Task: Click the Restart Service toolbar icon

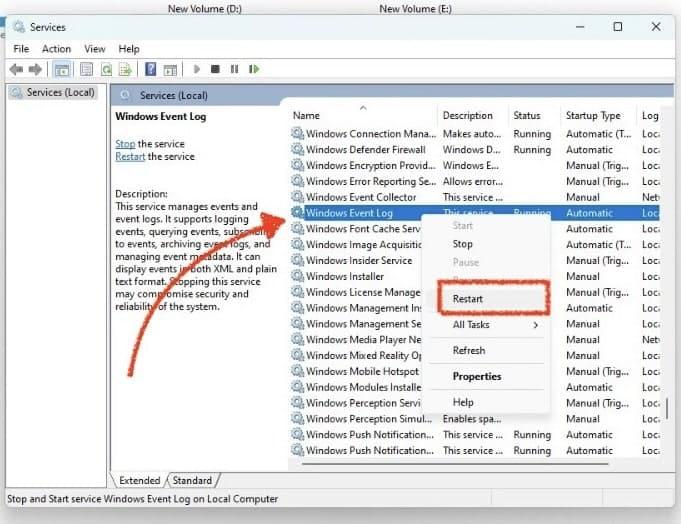Action: 254,69
